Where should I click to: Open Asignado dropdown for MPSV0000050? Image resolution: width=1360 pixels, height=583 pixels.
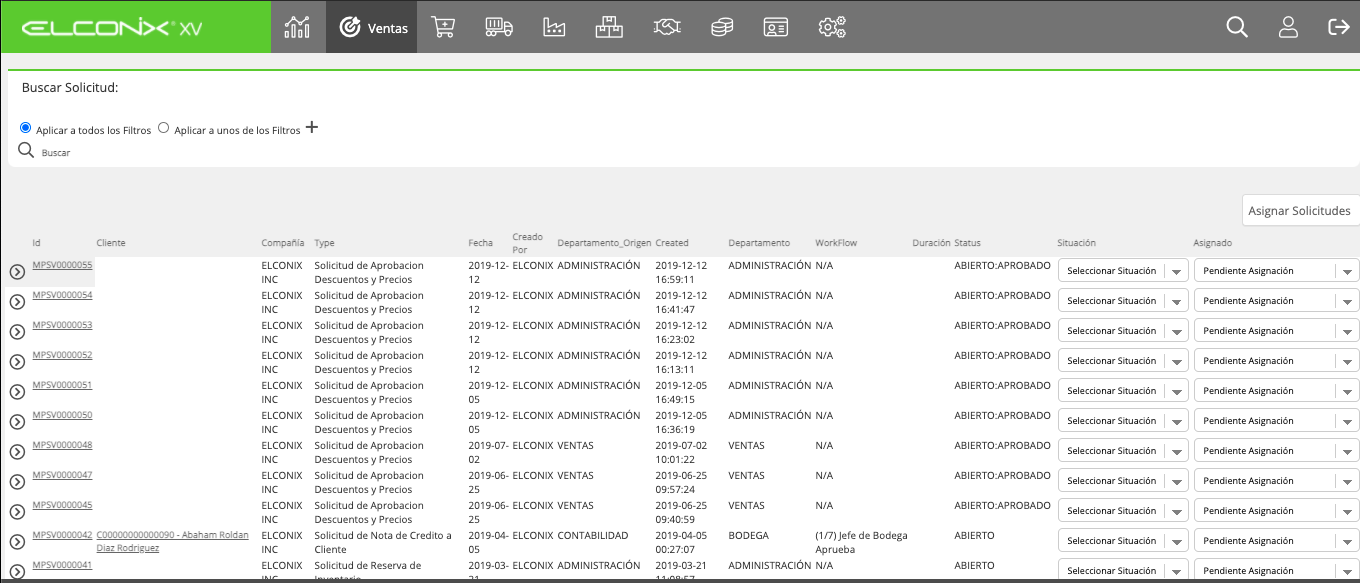[1277, 421]
